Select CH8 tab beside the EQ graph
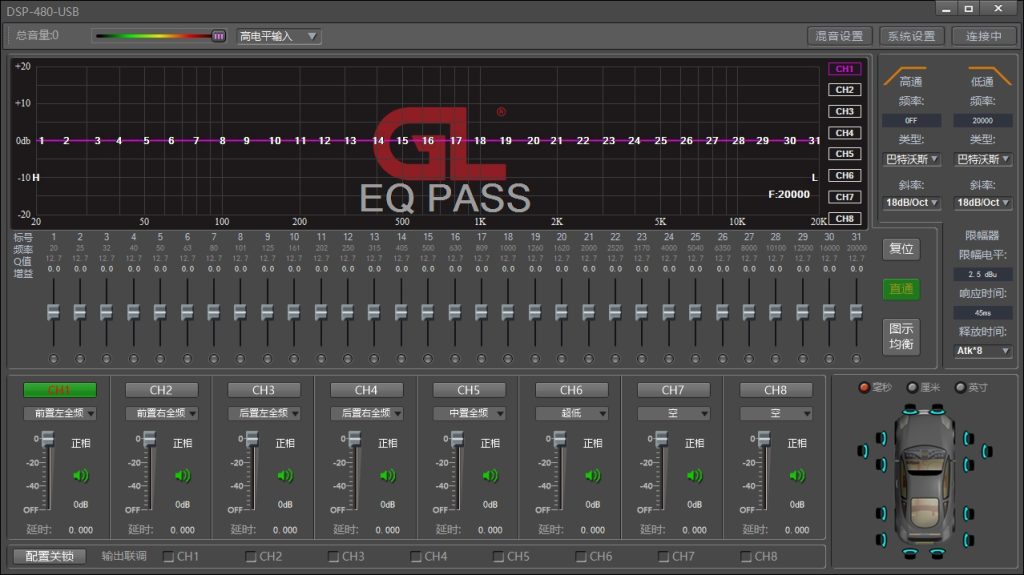The height and width of the screenshot is (575, 1024). pyautogui.click(x=844, y=218)
